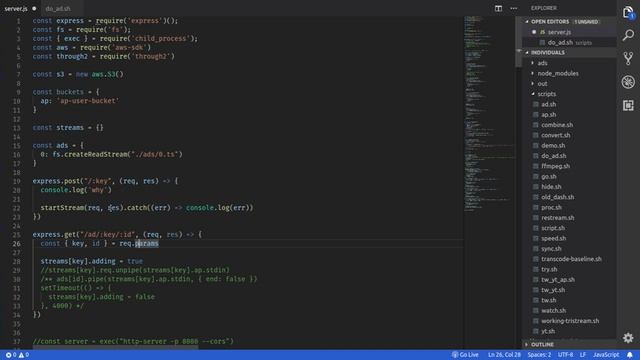Open demo.sh in the file tree

pyautogui.click(x=553, y=146)
